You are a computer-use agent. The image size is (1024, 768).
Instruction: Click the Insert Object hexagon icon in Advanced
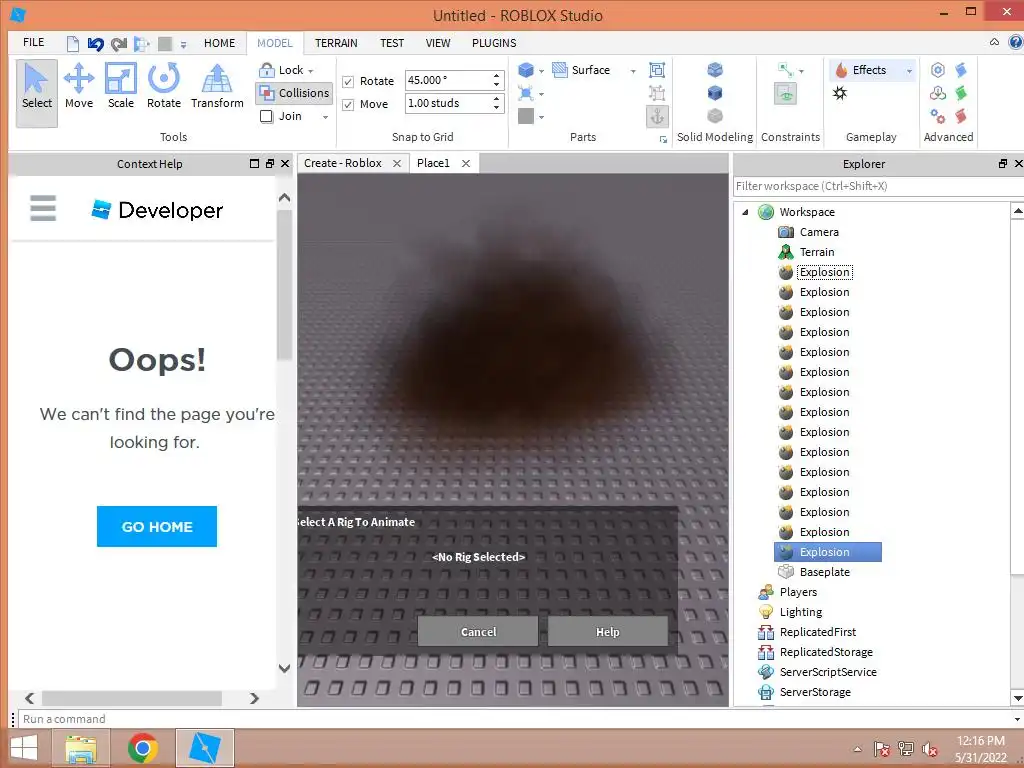[x=938, y=70]
